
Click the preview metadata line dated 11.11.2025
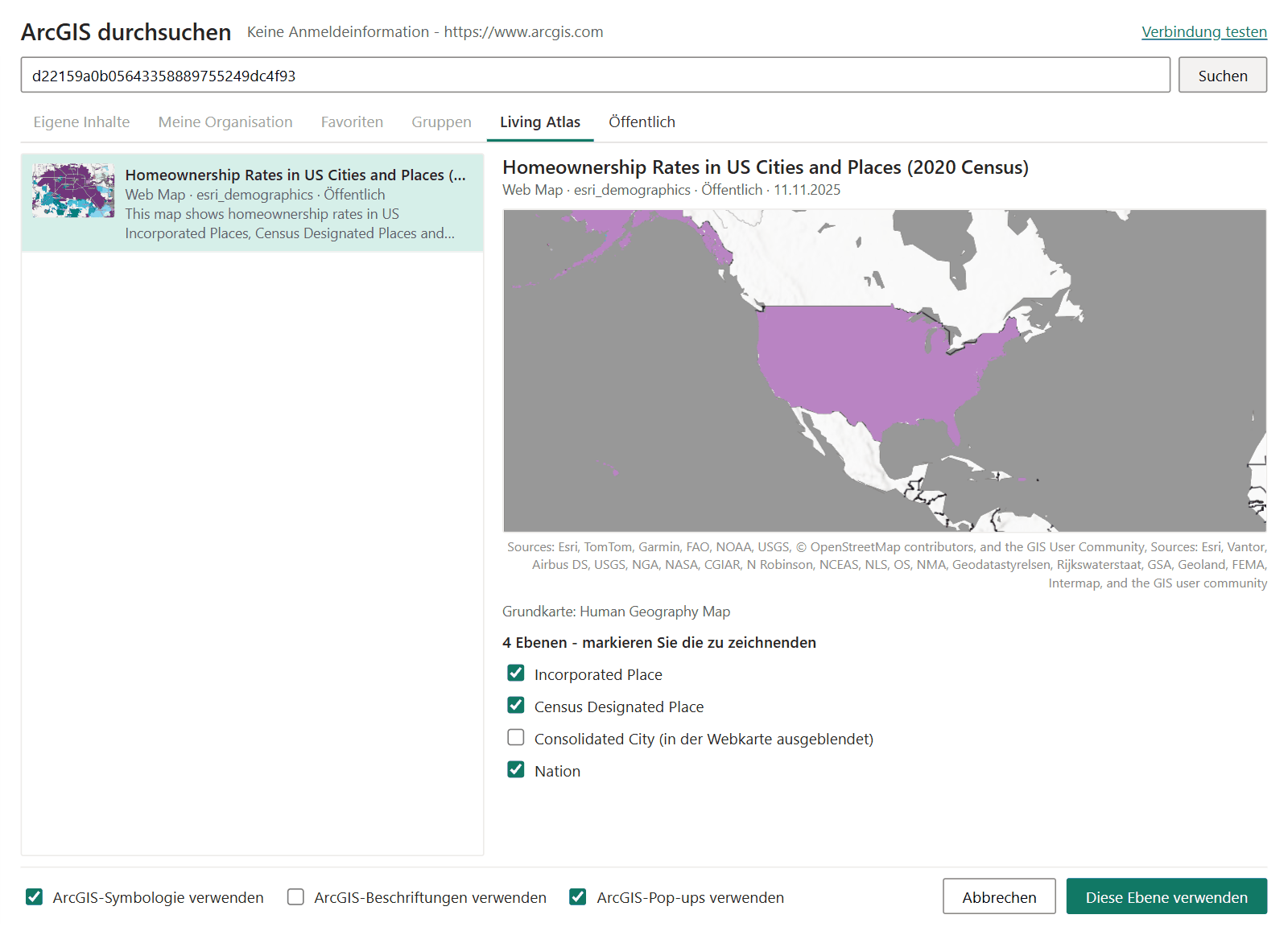pyautogui.click(x=671, y=190)
